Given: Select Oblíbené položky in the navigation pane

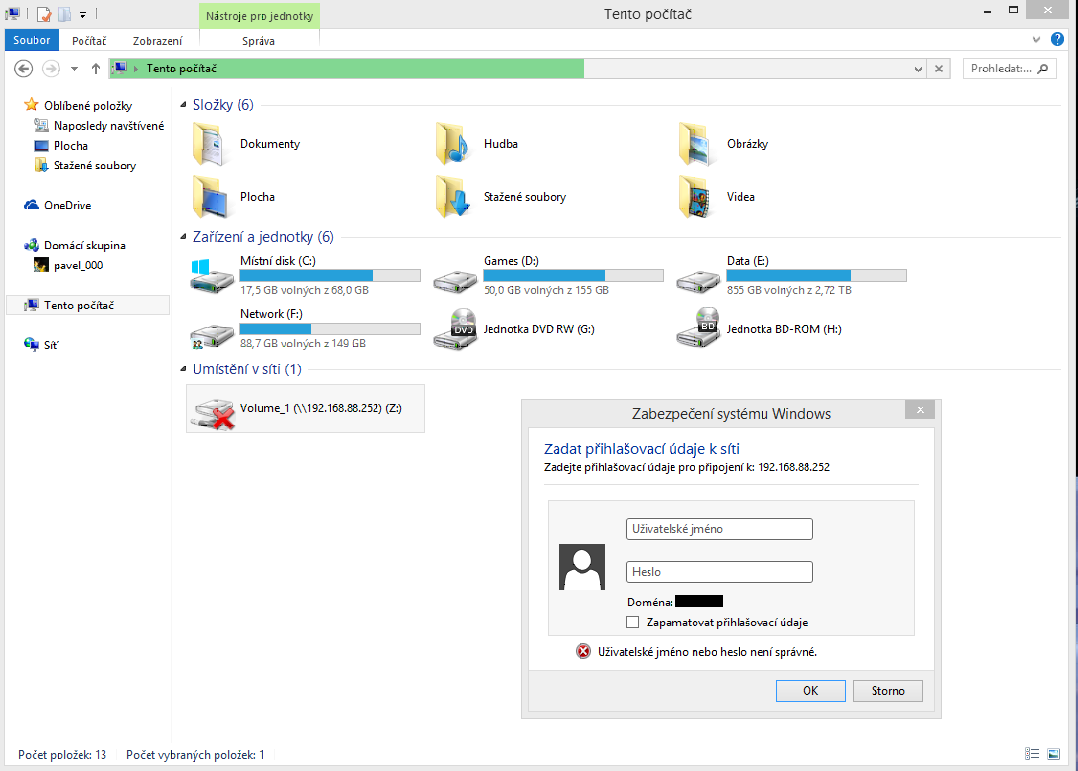Looking at the screenshot, I should 88,105.
